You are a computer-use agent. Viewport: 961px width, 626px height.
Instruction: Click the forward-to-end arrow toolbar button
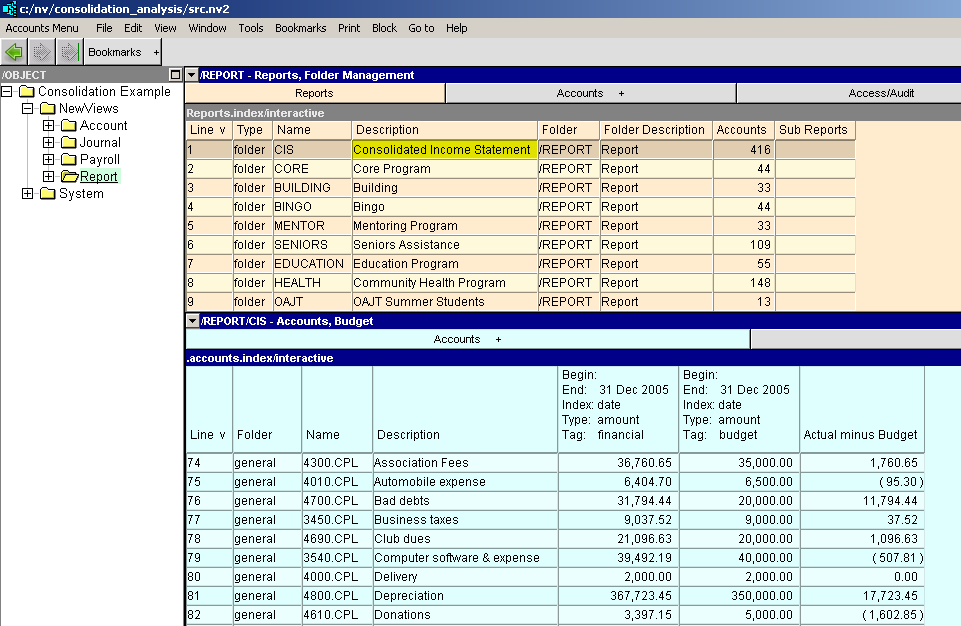pos(68,52)
